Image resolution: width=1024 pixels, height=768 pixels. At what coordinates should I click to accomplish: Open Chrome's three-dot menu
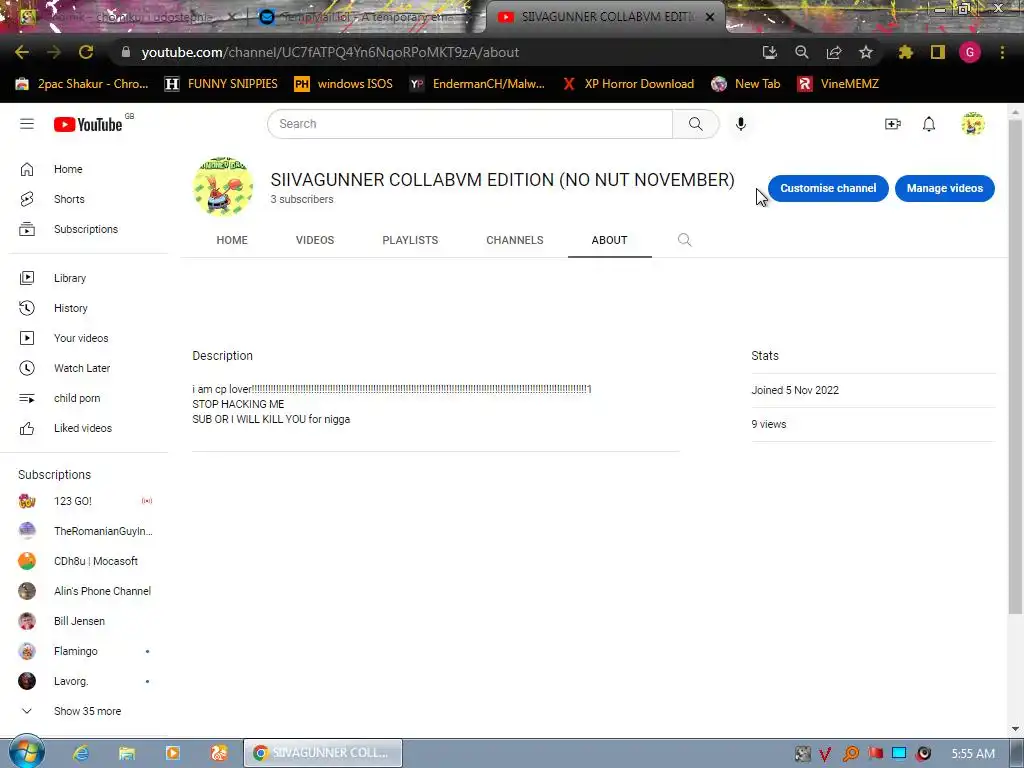pyautogui.click(x=1002, y=52)
